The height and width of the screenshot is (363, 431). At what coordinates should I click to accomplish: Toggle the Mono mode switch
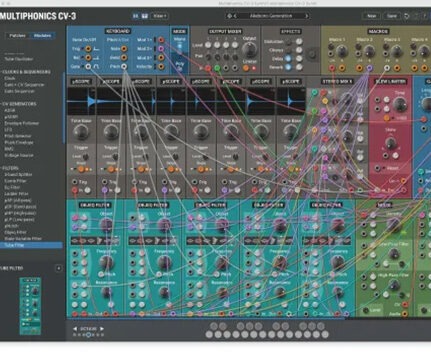pyautogui.click(x=179, y=46)
